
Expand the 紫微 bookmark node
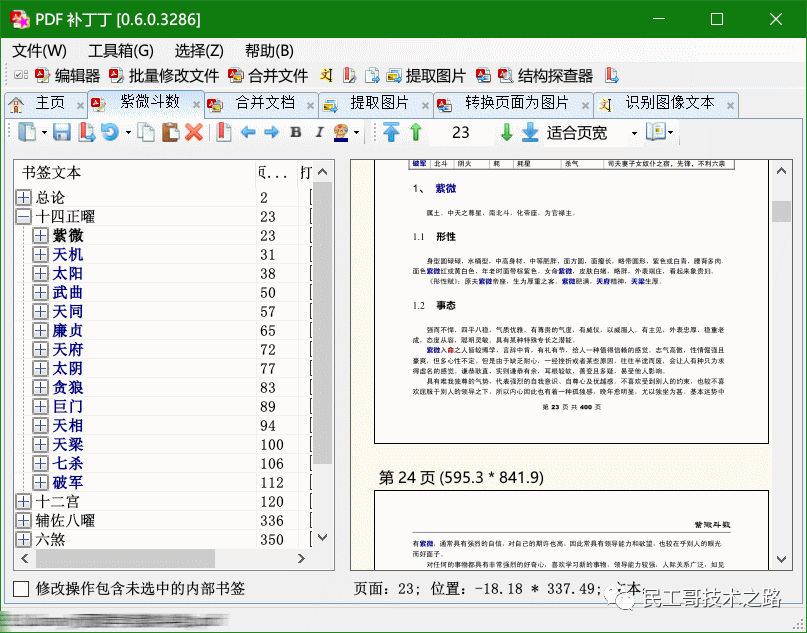pyautogui.click(x=40, y=236)
